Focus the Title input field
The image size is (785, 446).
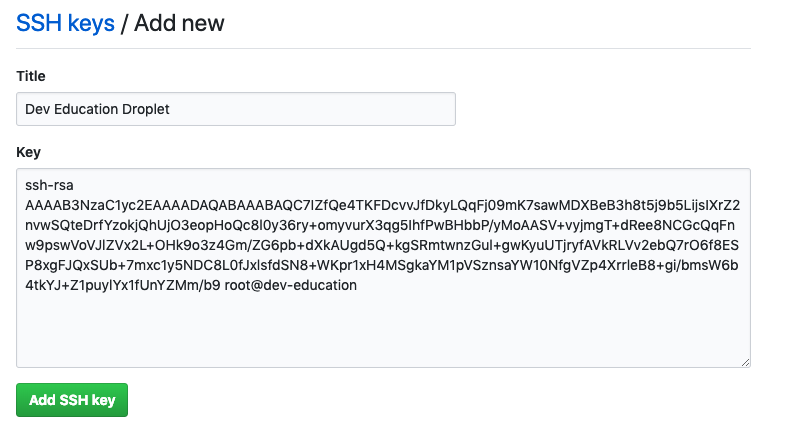pos(236,109)
